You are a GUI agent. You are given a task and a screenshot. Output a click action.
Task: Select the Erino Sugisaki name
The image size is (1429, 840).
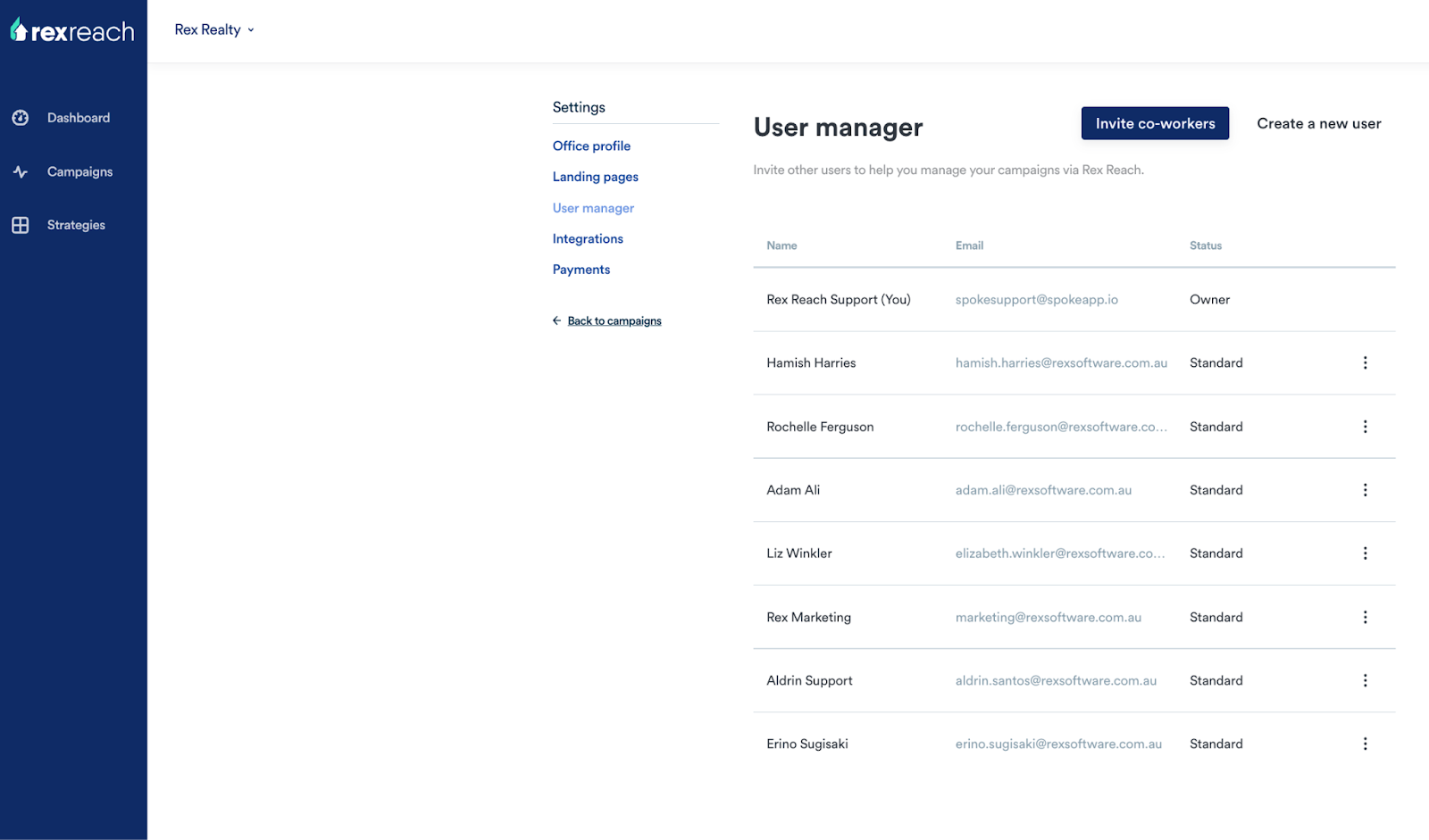point(806,744)
